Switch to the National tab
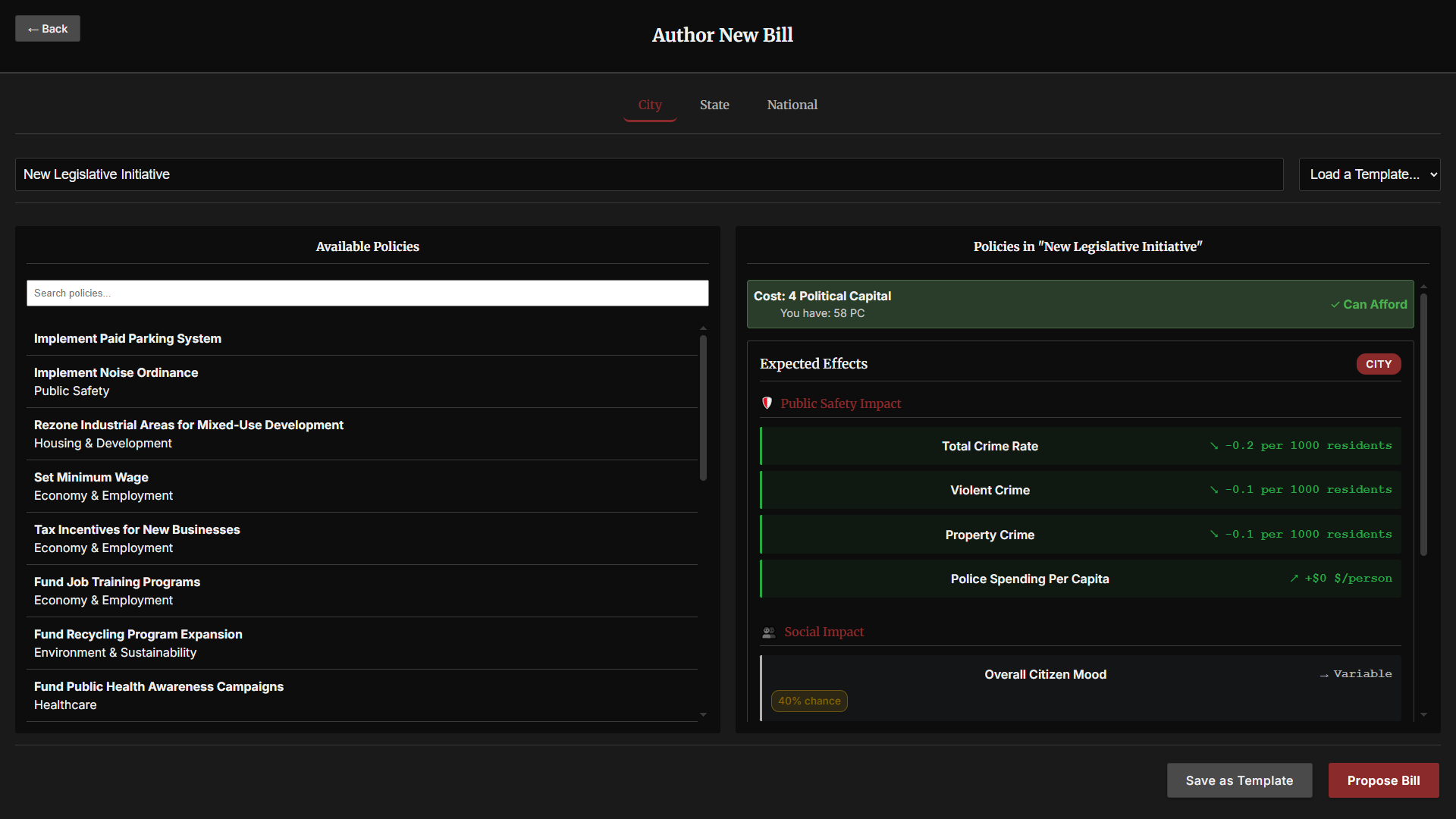1456x819 pixels. coord(792,105)
